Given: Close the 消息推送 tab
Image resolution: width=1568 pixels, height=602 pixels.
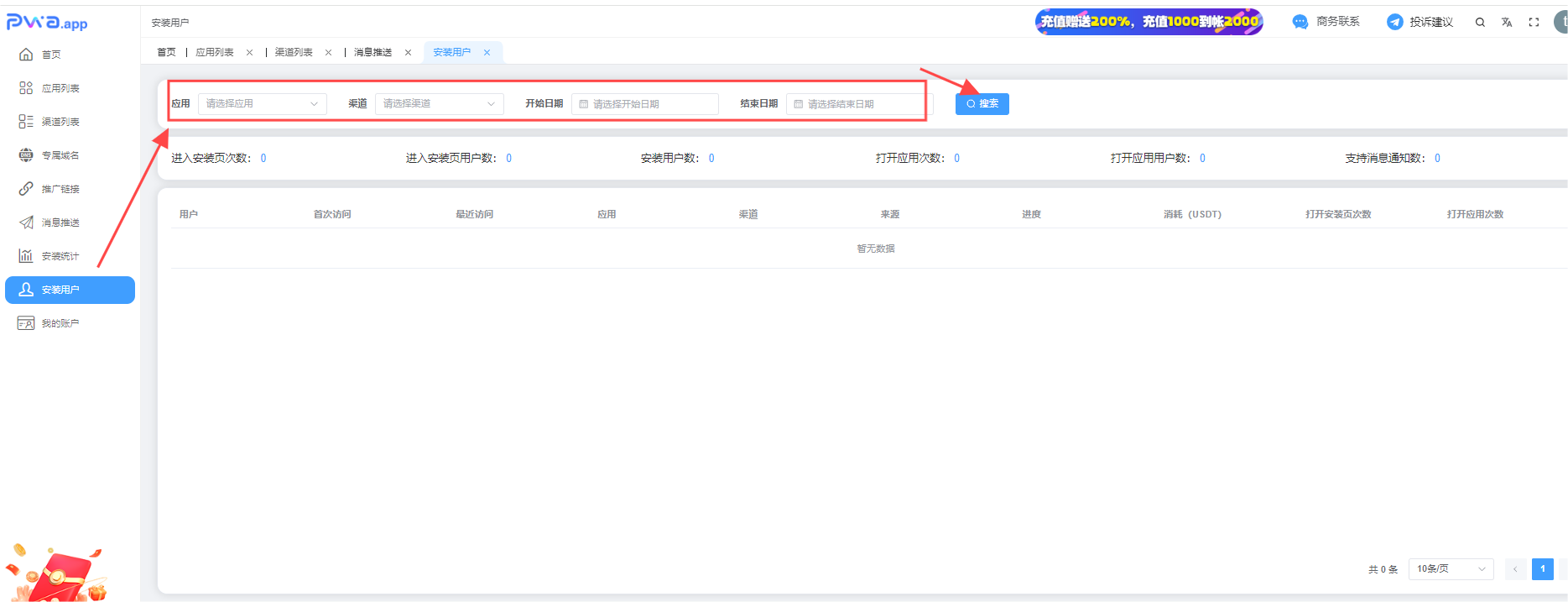Looking at the screenshot, I should [409, 52].
